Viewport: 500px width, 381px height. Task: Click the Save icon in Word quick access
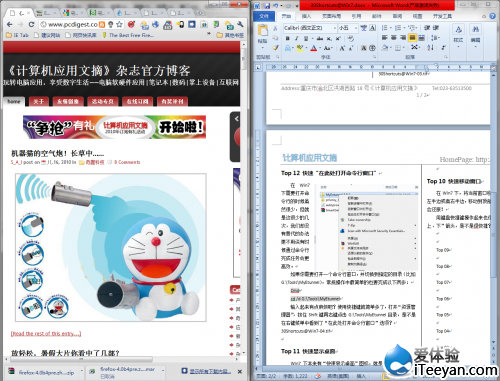(267, 6)
